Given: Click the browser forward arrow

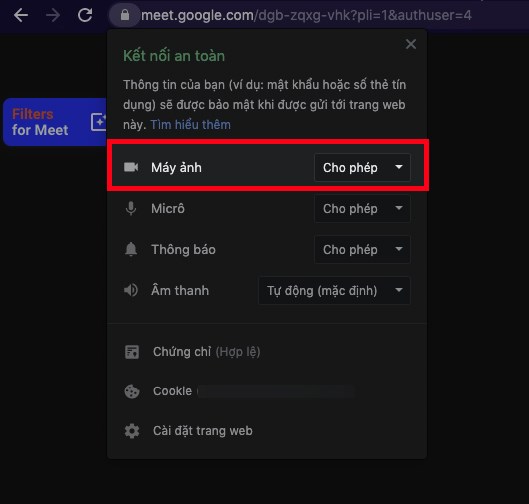Looking at the screenshot, I should pyautogui.click(x=53, y=15).
